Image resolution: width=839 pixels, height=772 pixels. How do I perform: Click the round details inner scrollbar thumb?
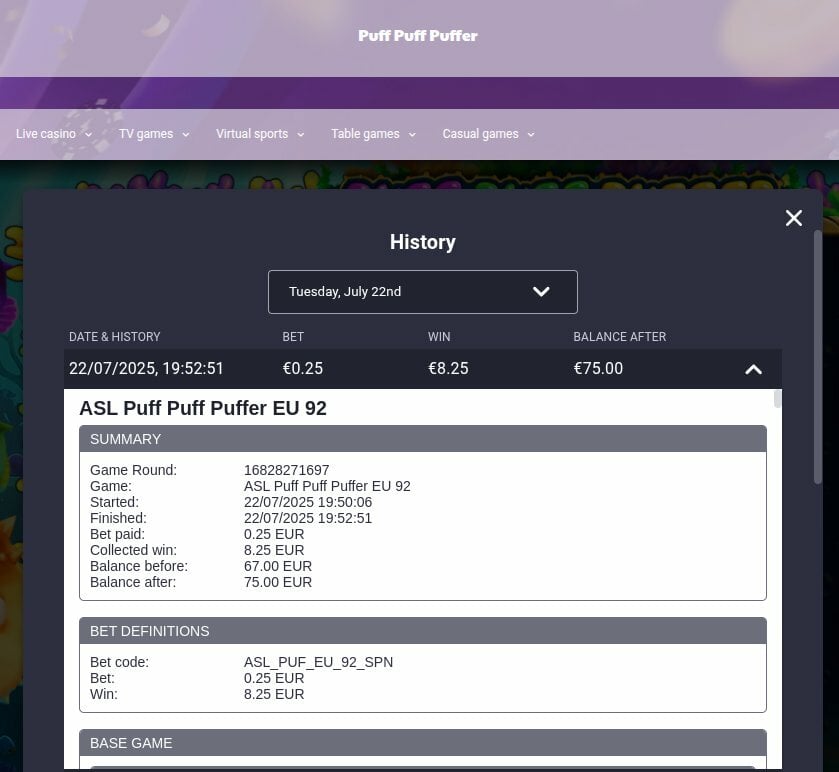(778, 399)
